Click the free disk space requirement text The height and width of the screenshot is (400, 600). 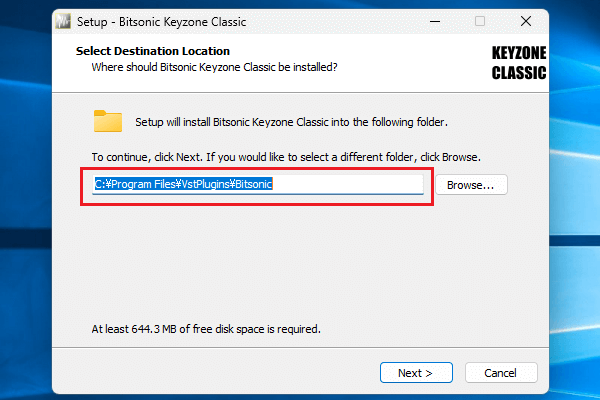coord(206,328)
